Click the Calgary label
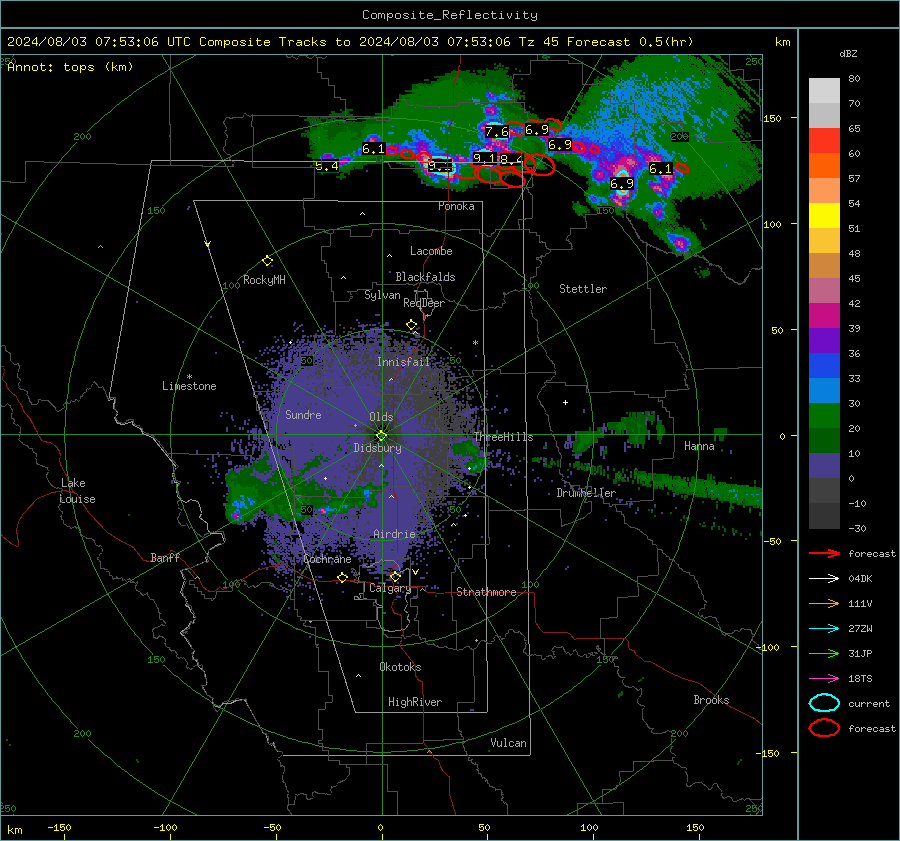This screenshot has width=900, height=841. pos(390,588)
